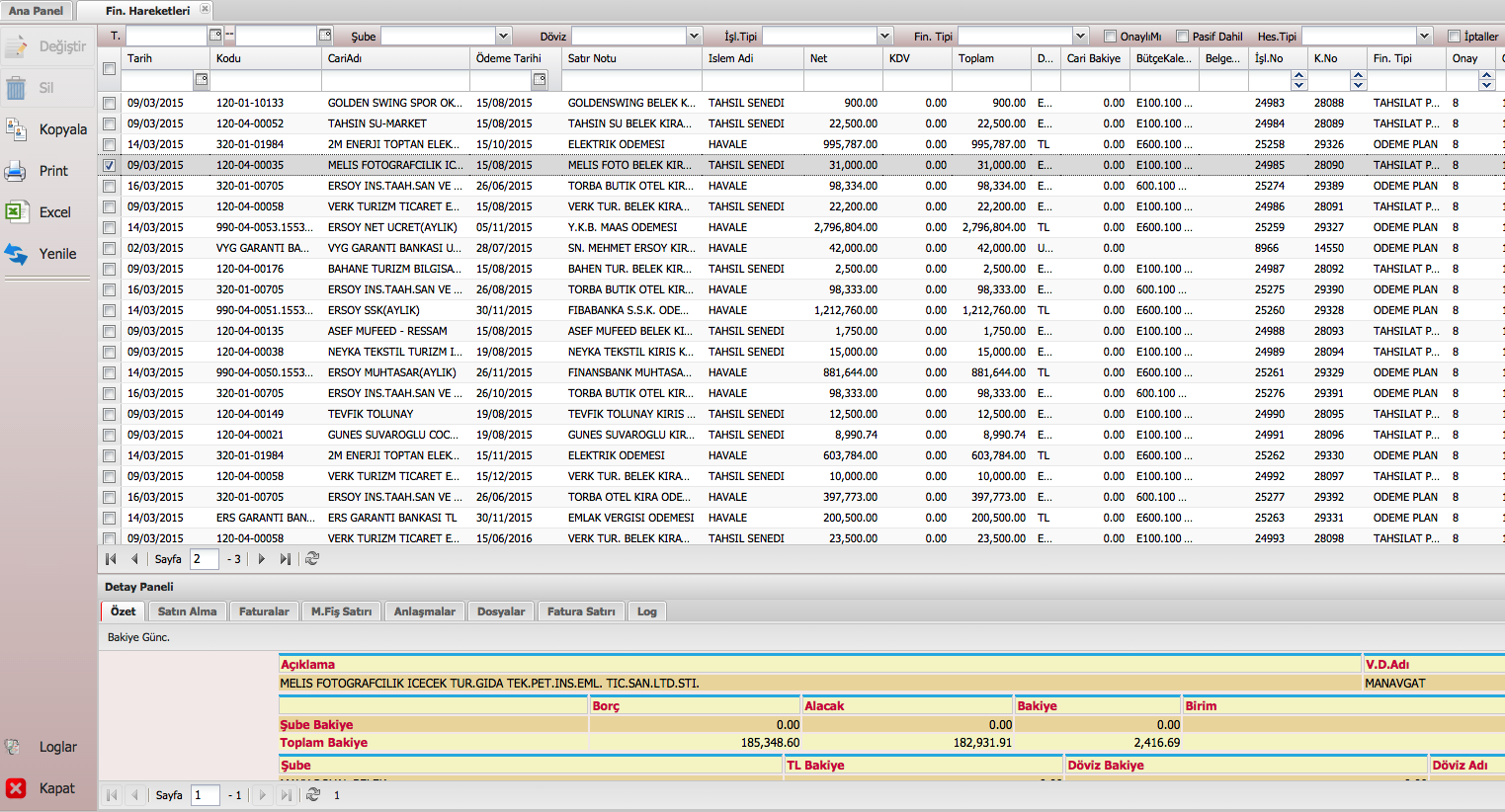Open the Ana Panel tab
The height and width of the screenshot is (812, 1505).
point(37,11)
